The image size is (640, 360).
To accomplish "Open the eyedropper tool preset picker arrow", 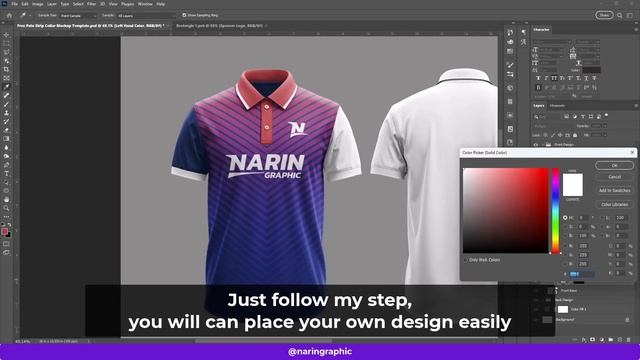I will [x=30, y=16].
